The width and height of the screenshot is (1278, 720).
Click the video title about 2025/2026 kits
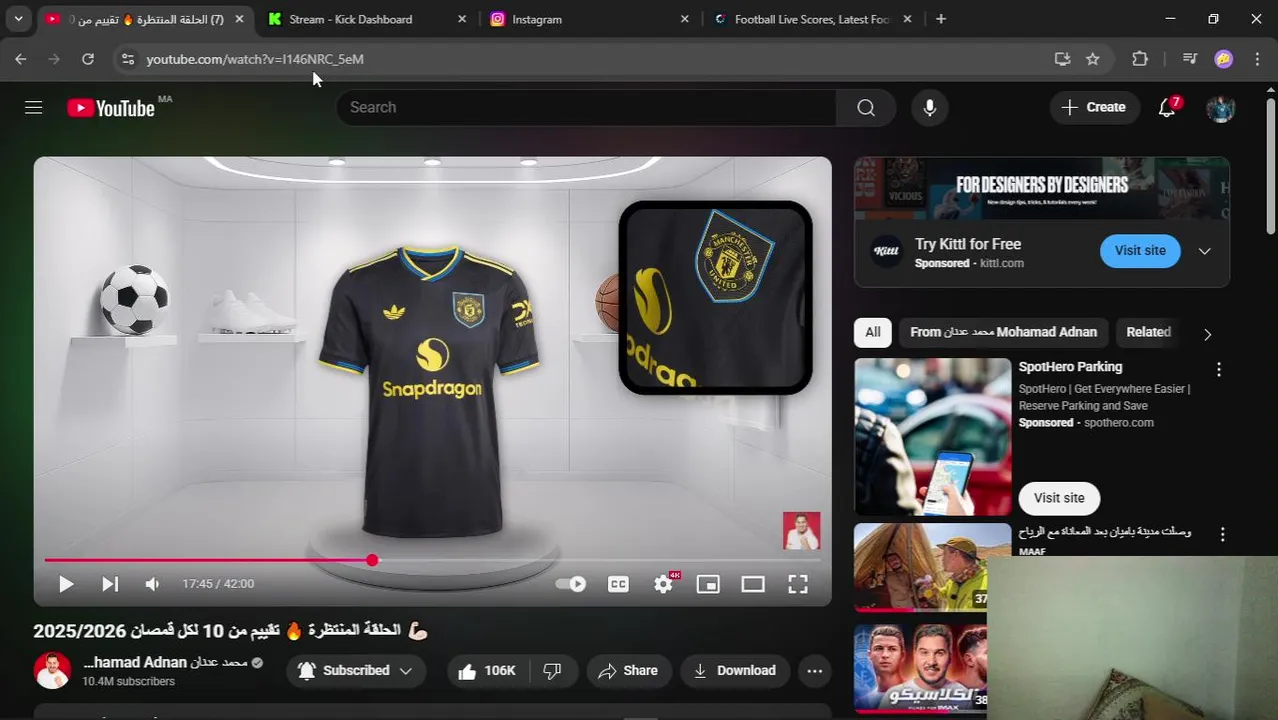(231, 630)
